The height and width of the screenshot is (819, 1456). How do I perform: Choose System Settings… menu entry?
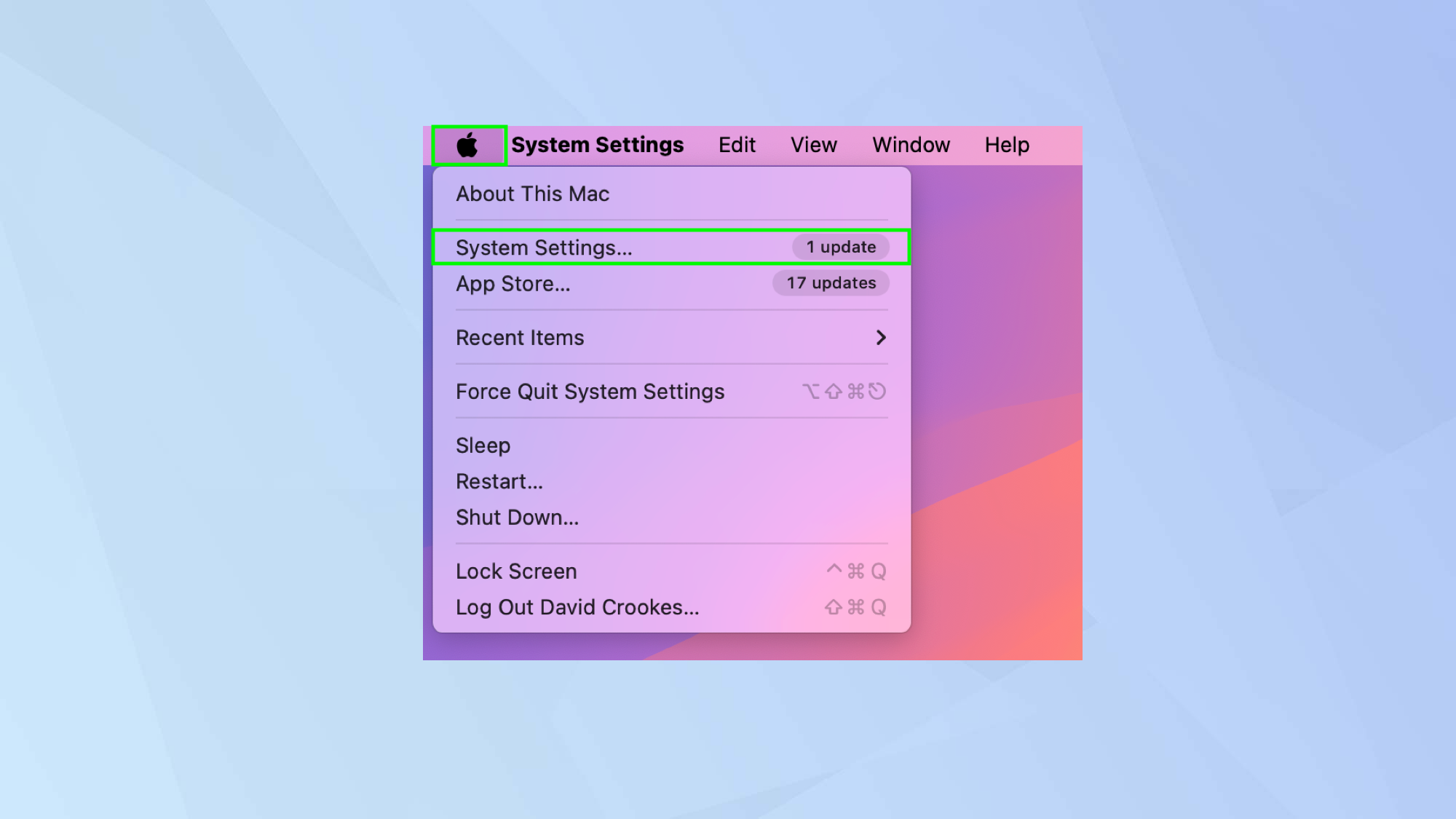544,248
